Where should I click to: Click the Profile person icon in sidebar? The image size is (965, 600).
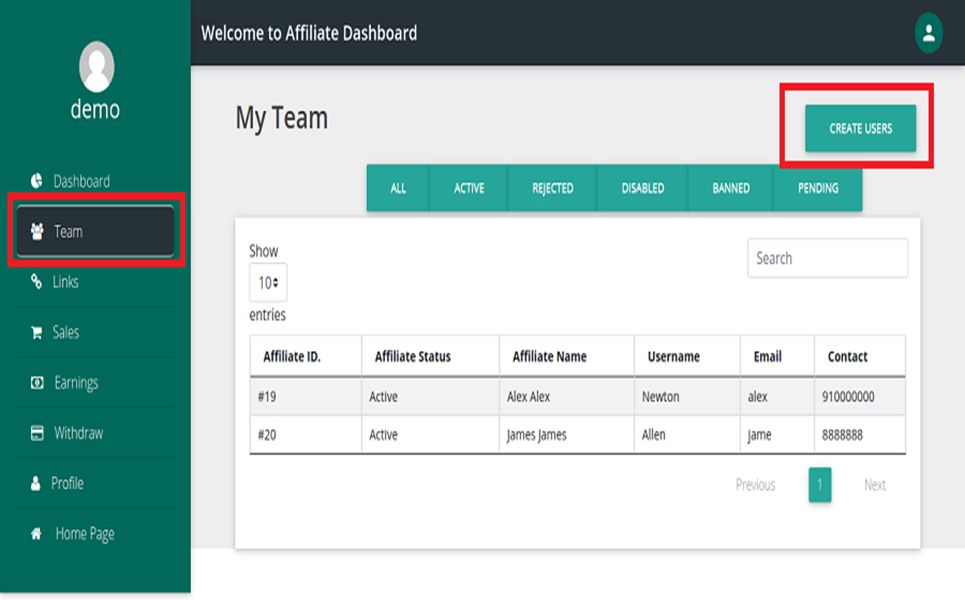pos(36,483)
